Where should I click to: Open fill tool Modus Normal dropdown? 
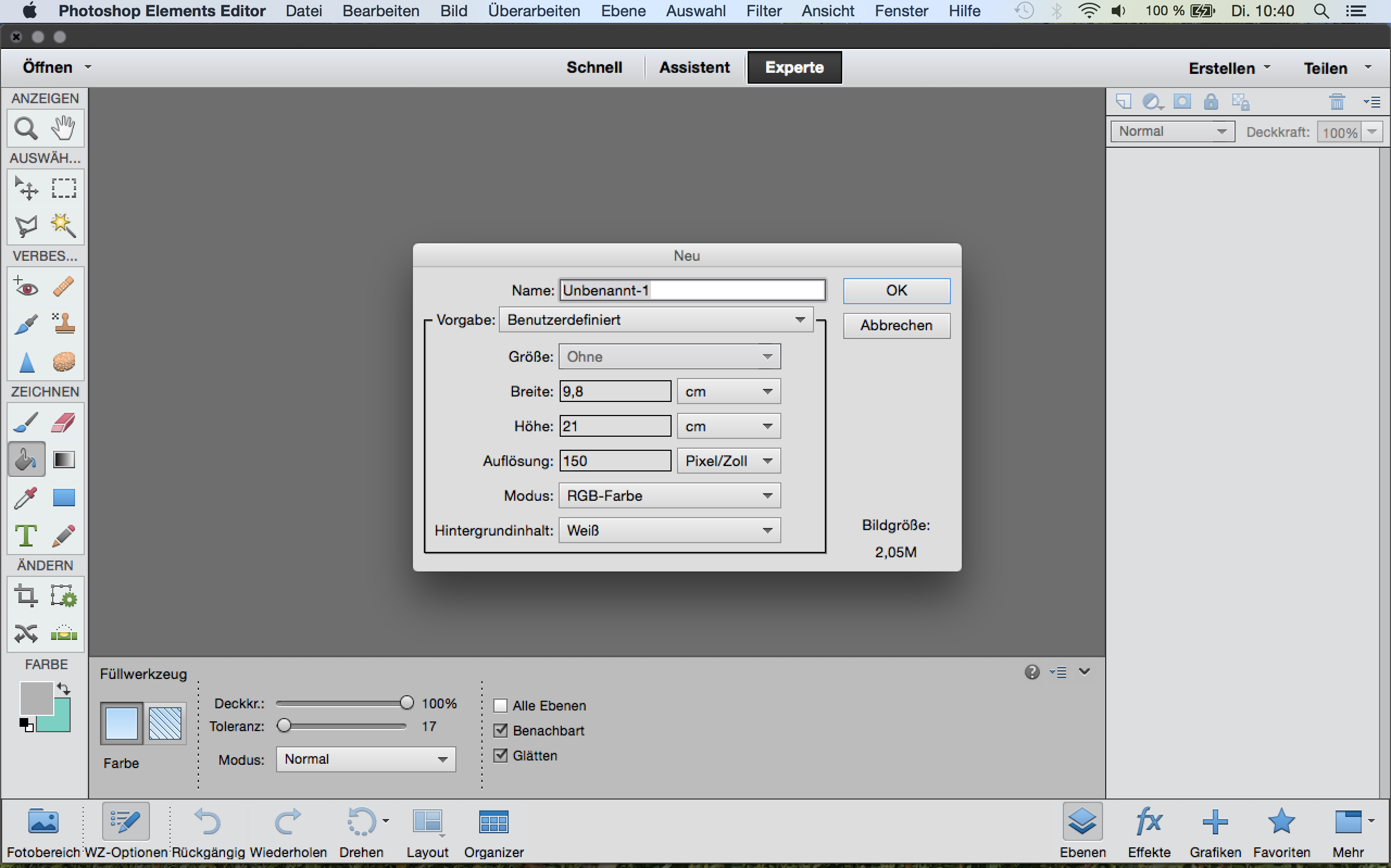pyautogui.click(x=366, y=759)
